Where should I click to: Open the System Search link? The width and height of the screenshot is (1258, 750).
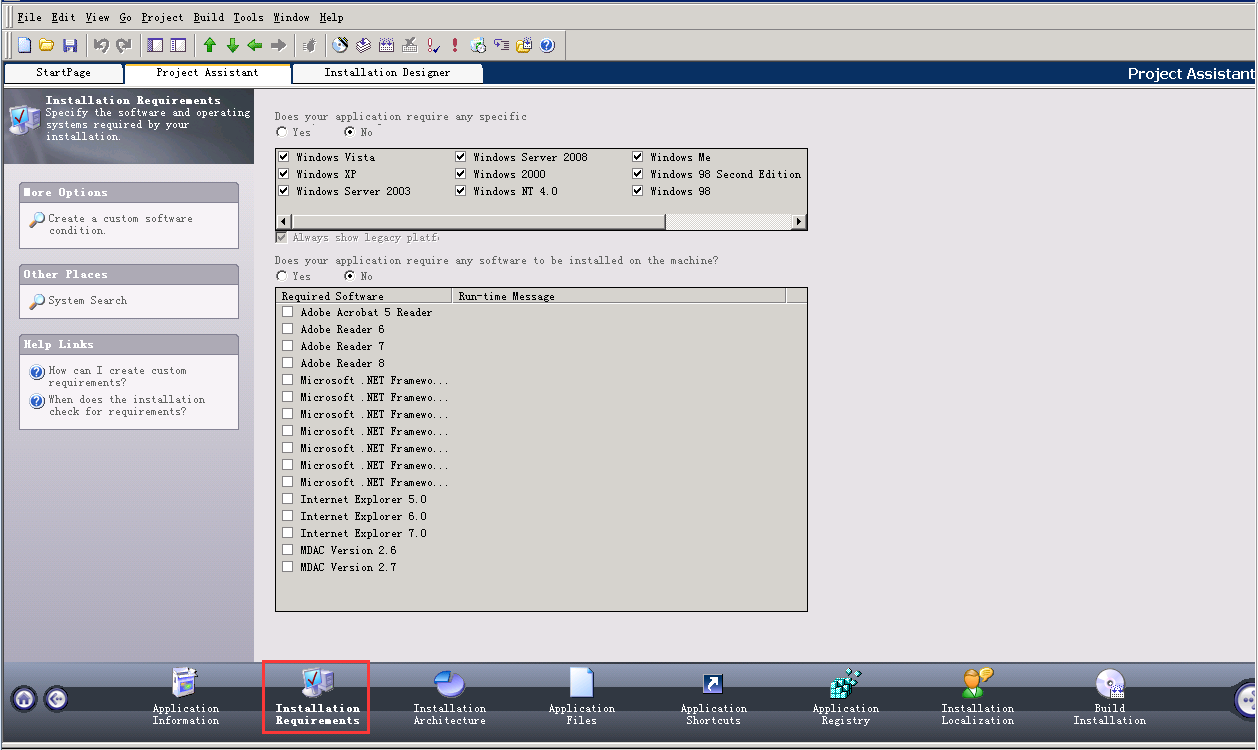(x=87, y=300)
